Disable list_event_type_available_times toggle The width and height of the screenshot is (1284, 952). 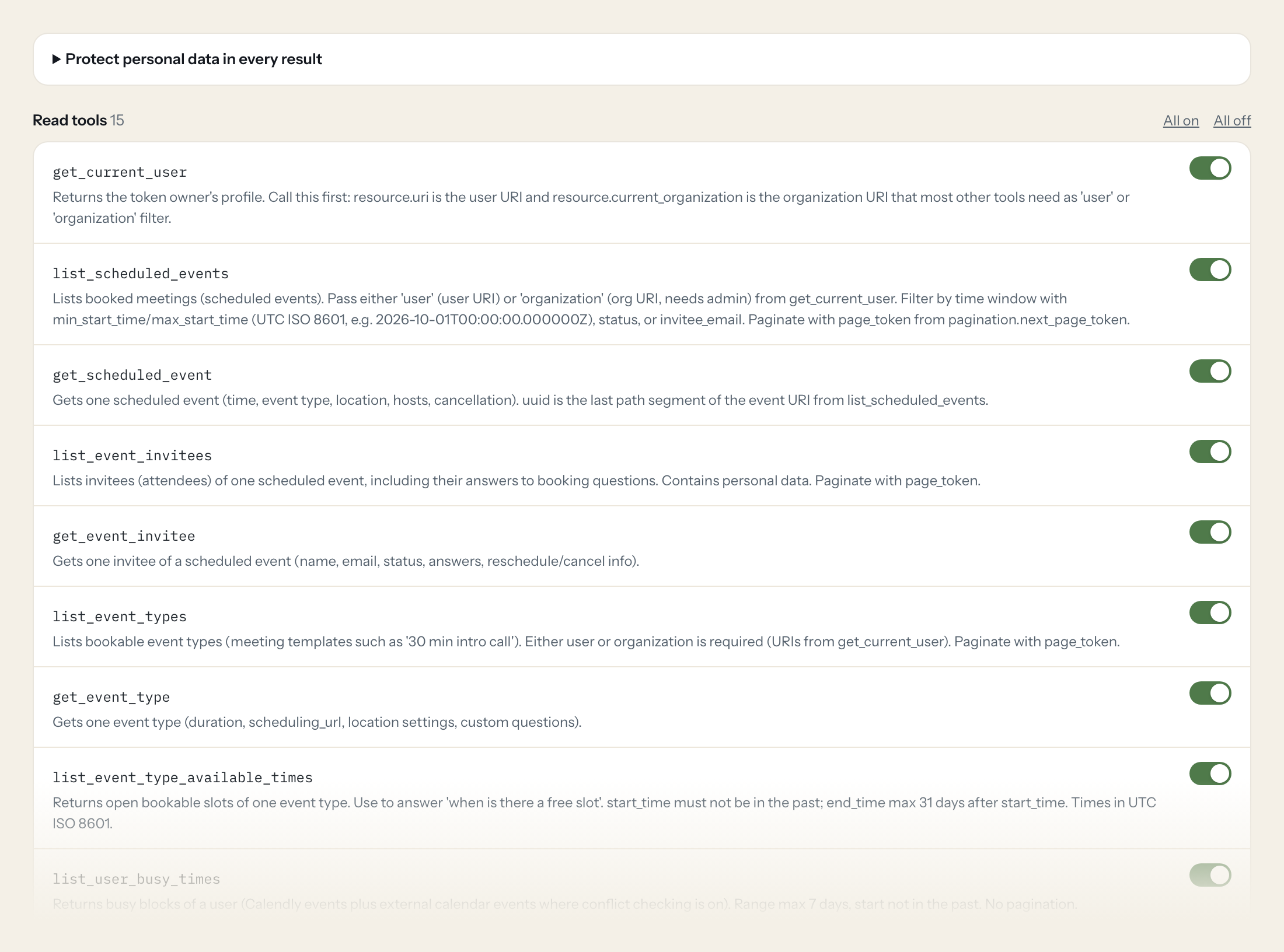(1210, 773)
